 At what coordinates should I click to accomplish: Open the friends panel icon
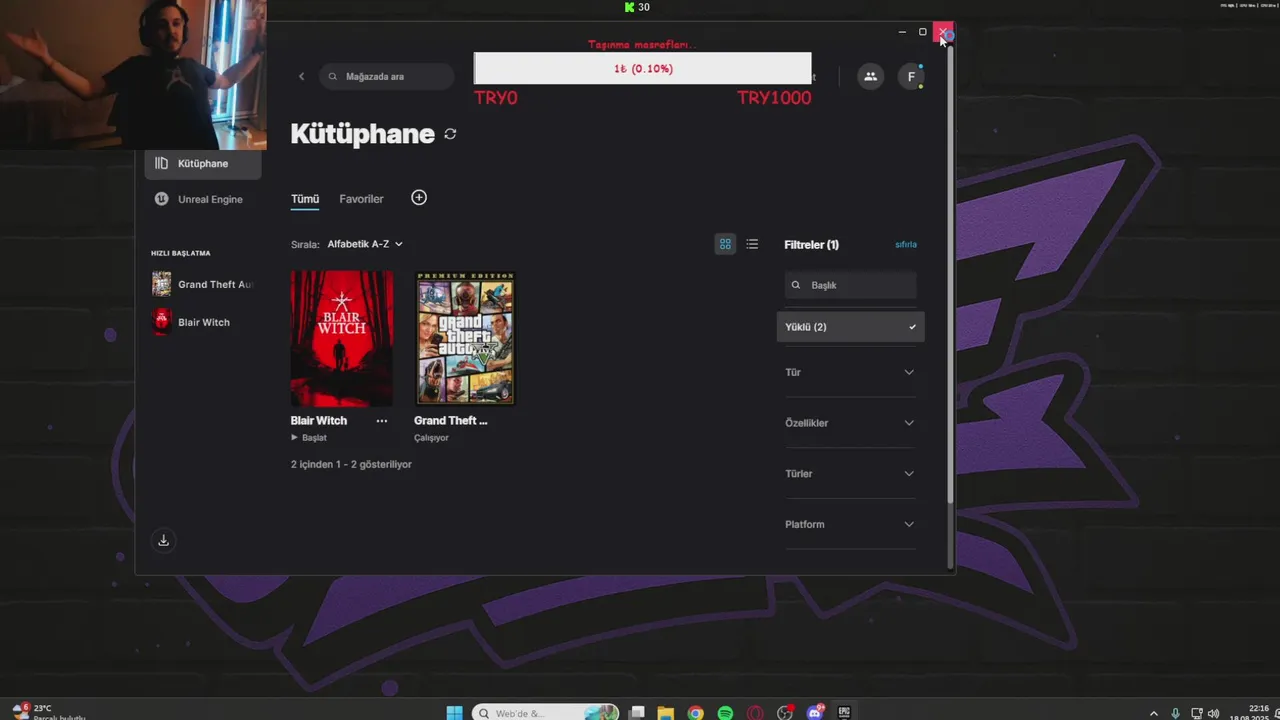870,76
